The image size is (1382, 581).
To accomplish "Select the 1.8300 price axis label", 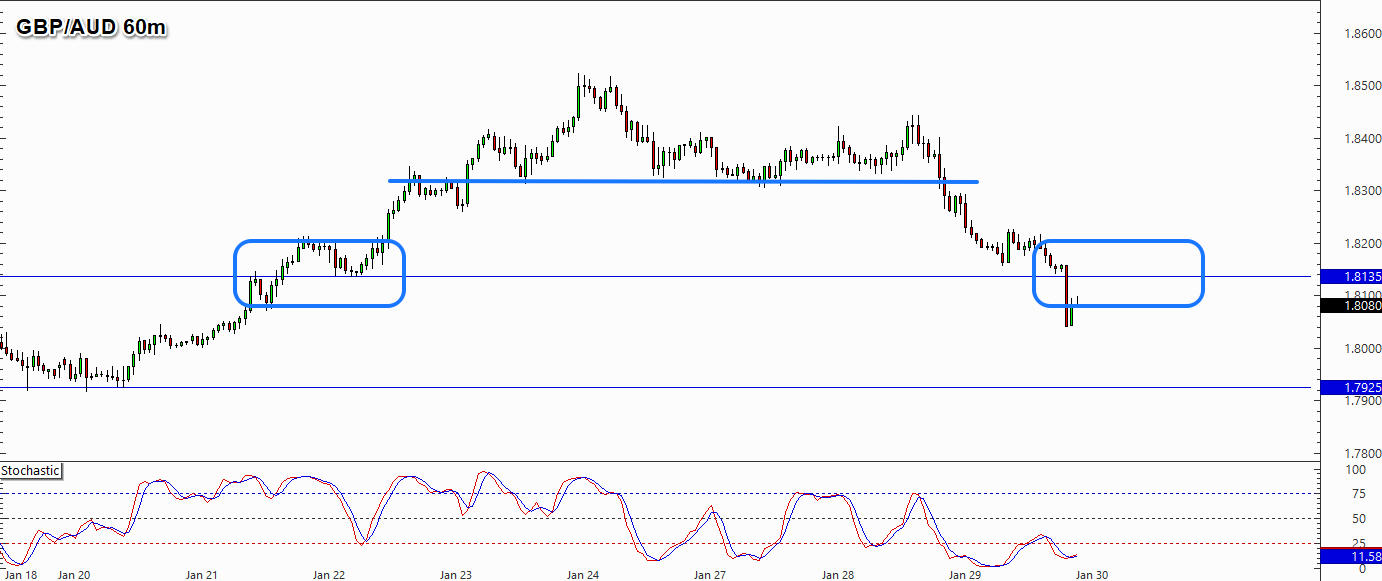I will tap(1362, 191).
